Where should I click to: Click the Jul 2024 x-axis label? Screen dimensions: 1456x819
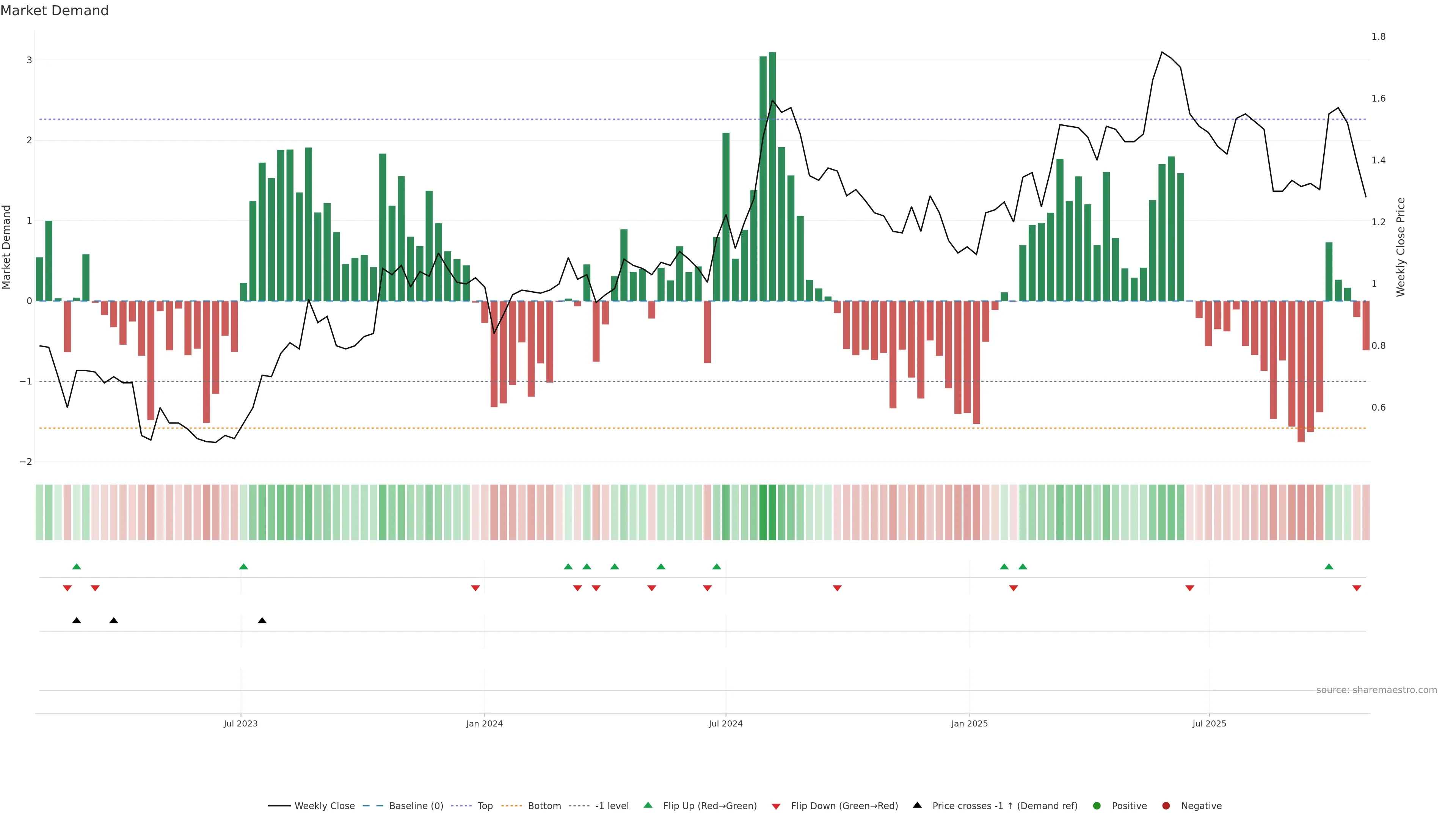pyautogui.click(x=726, y=723)
